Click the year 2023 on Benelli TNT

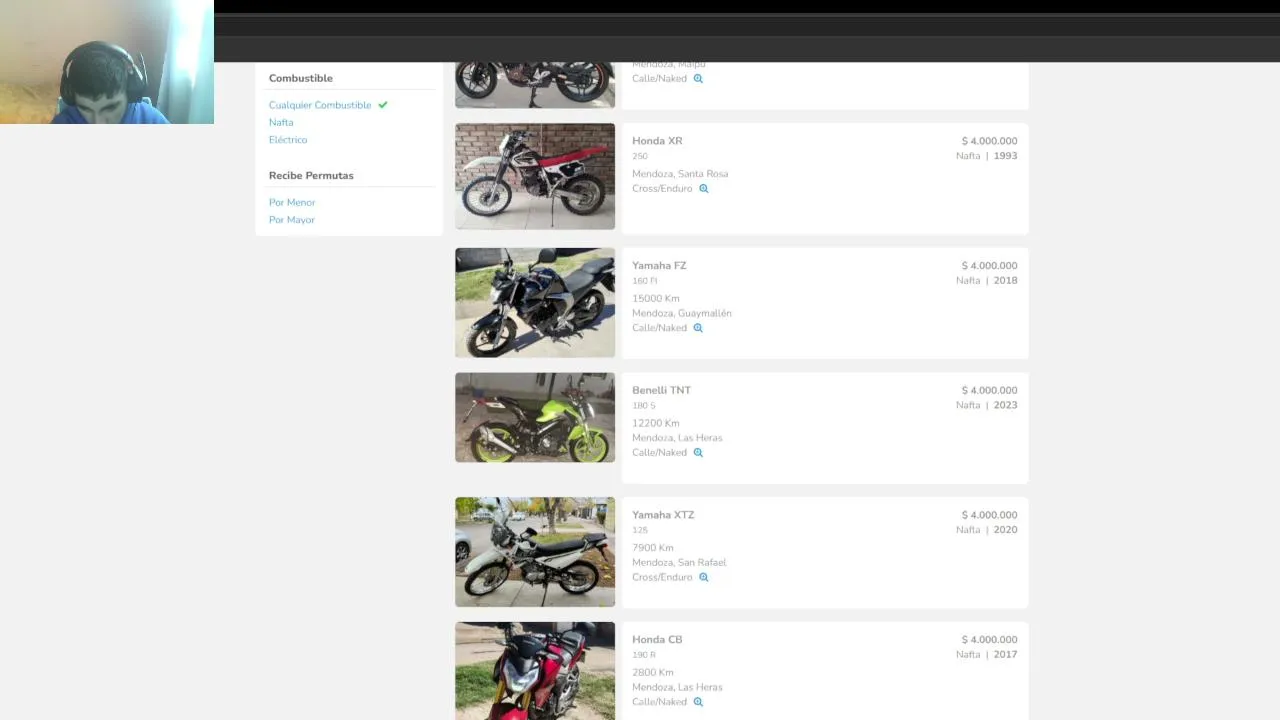[1005, 405]
